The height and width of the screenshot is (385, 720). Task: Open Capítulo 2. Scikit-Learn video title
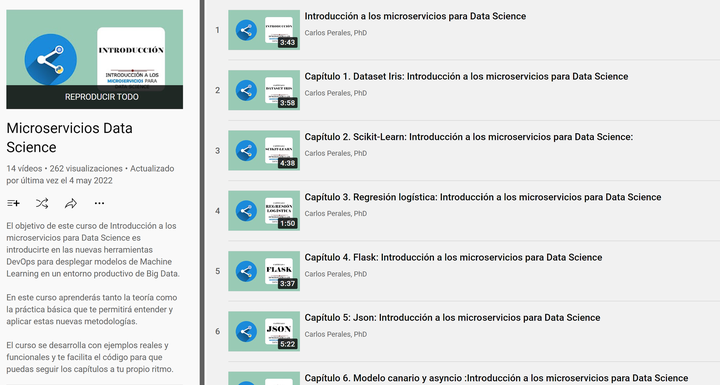[x=469, y=136]
